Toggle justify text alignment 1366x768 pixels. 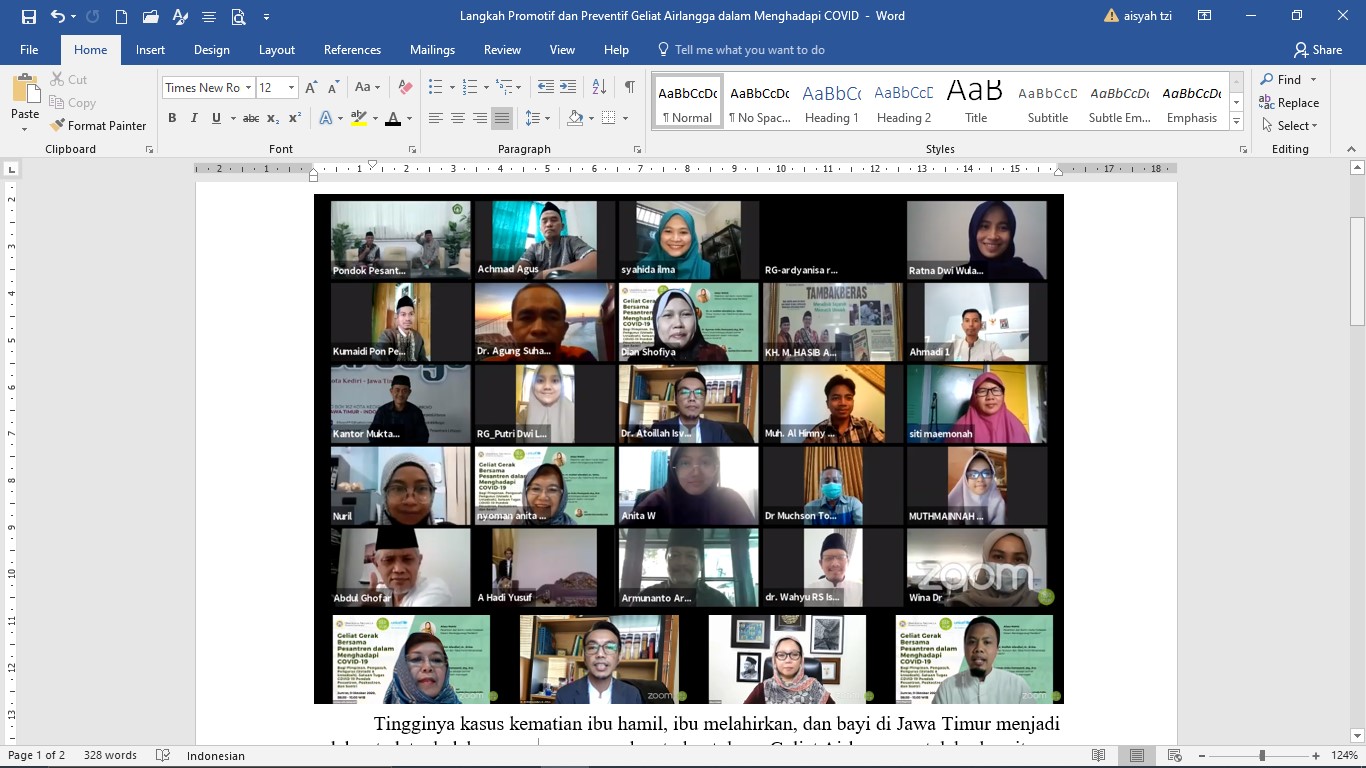[x=502, y=118]
